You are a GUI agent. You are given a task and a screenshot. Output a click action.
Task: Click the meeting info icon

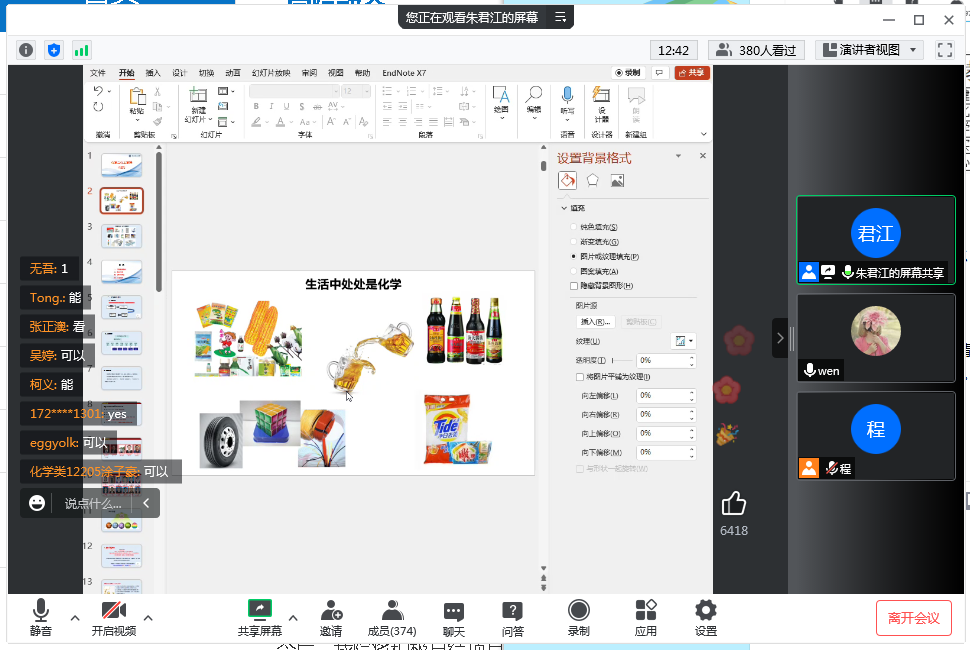[26, 50]
